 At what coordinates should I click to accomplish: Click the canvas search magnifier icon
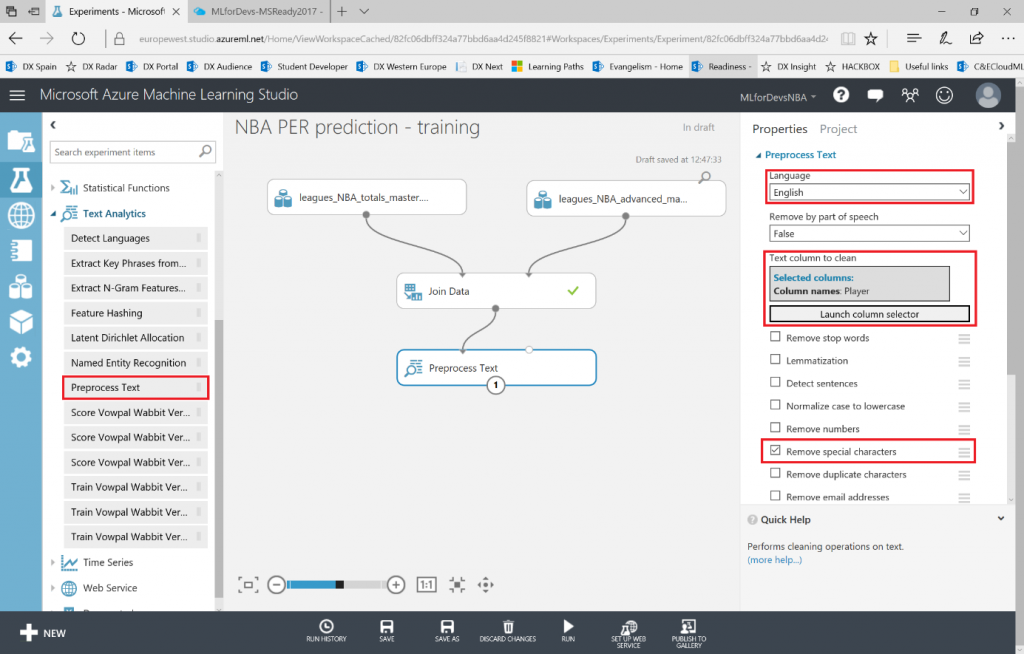pos(705,177)
